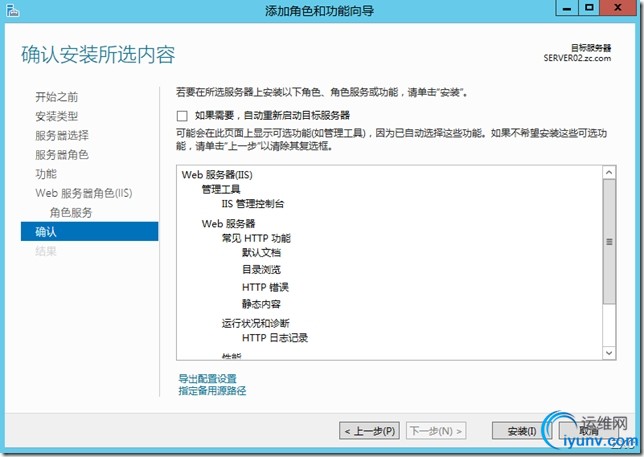The width and height of the screenshot is (644, 457).
Task: Click the list scrollbar thumb
Action: 609,242
